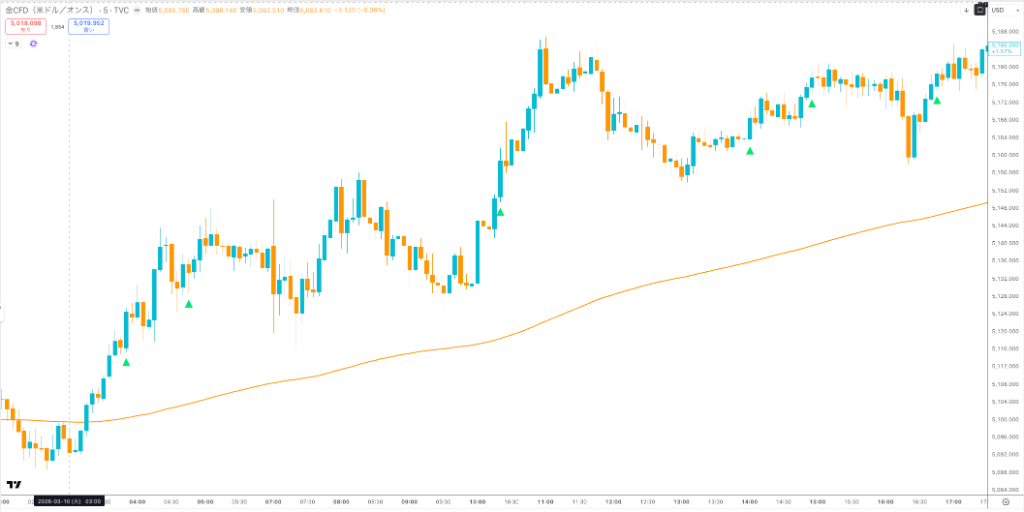Viewport: 1024px width, 512px height.
Task: Click the left edge panel expand handle
Action: (x=2, y=313)
